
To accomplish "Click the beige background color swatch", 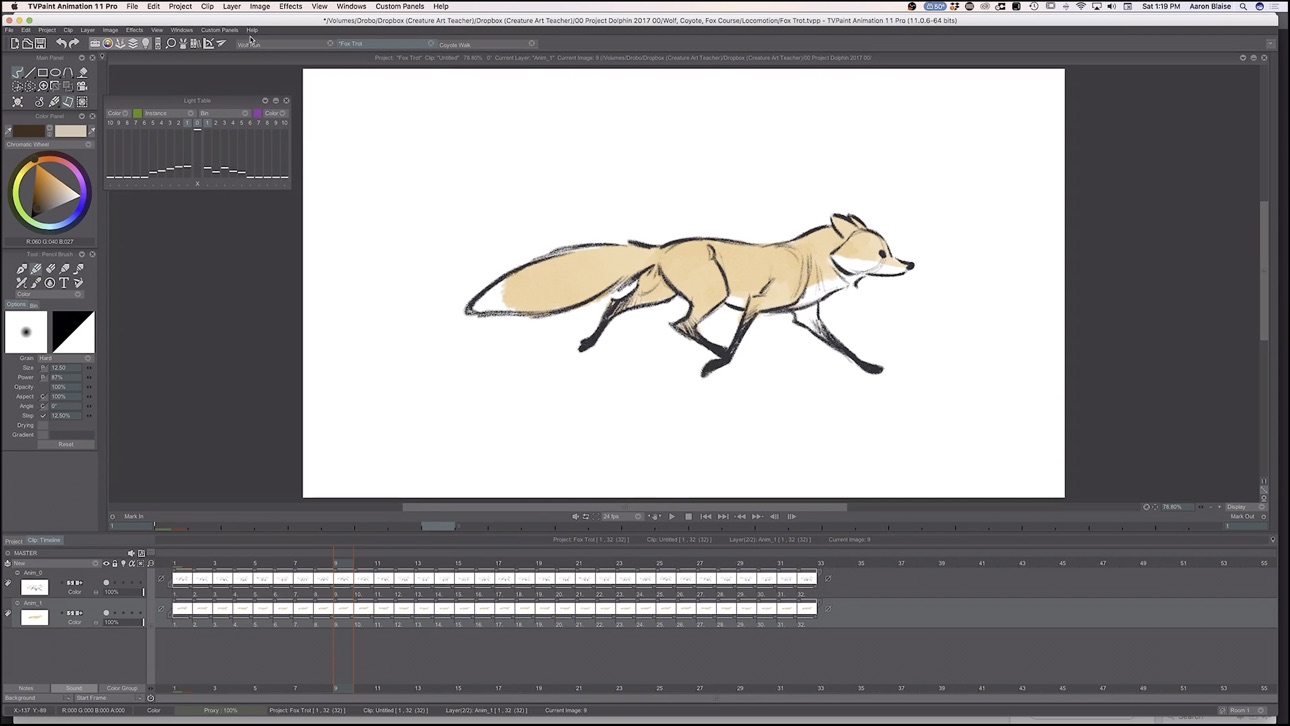I will click(x=70, y=131).
